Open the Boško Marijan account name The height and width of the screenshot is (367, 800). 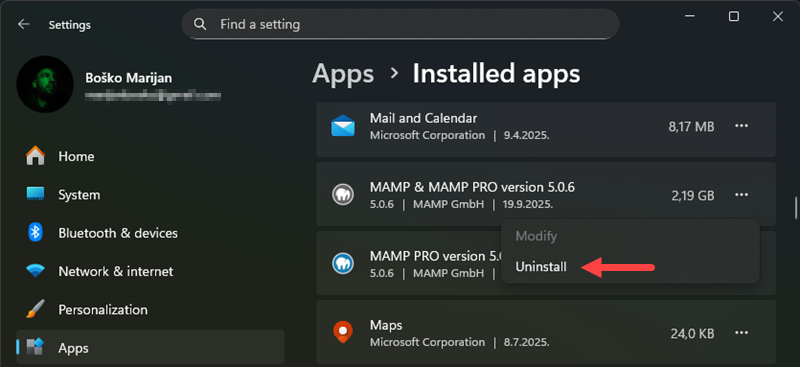pyautogui.click(x=129, y=78)
